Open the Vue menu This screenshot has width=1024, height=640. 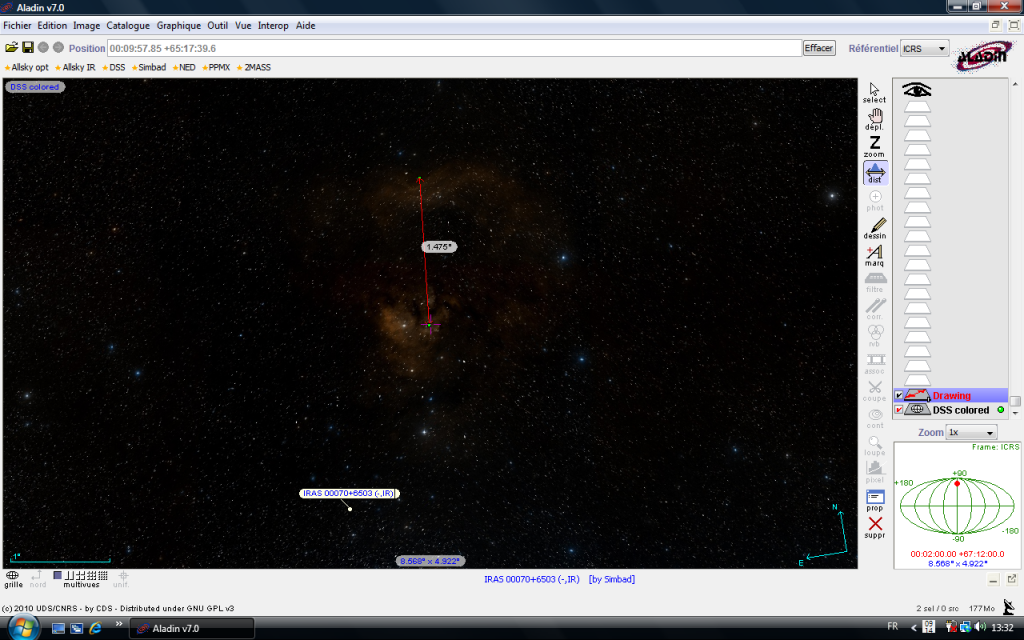243,25
